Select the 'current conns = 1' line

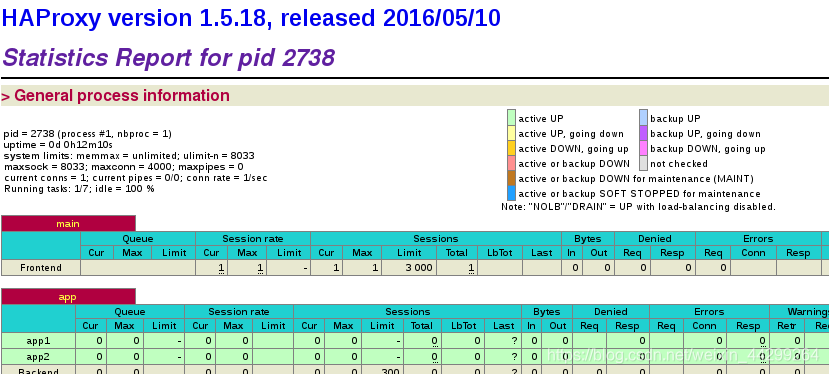[x=135, y=178]
